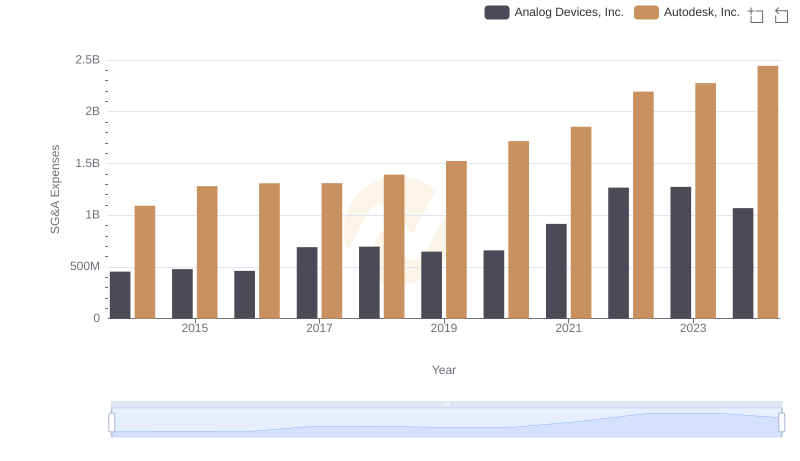Click the 1B y-axis label

93,215
